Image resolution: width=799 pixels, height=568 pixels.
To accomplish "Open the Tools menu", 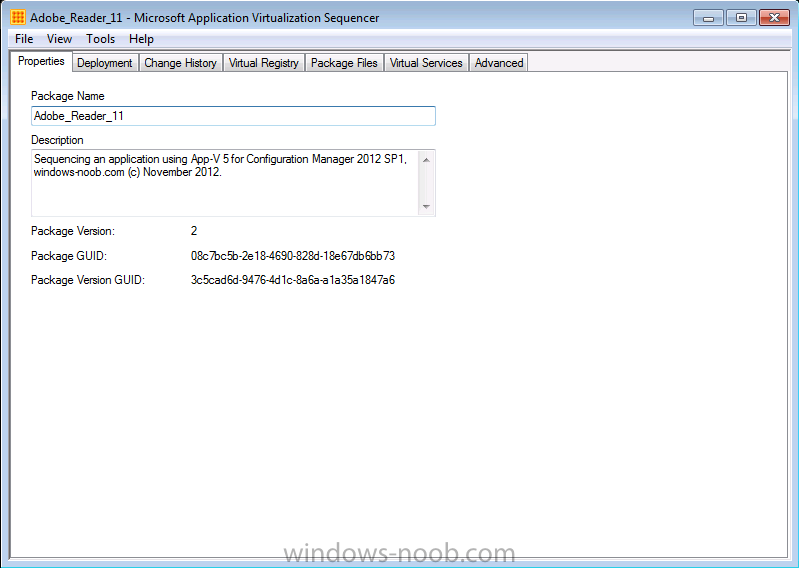I will pyautogui.click(x=100, y=39).
